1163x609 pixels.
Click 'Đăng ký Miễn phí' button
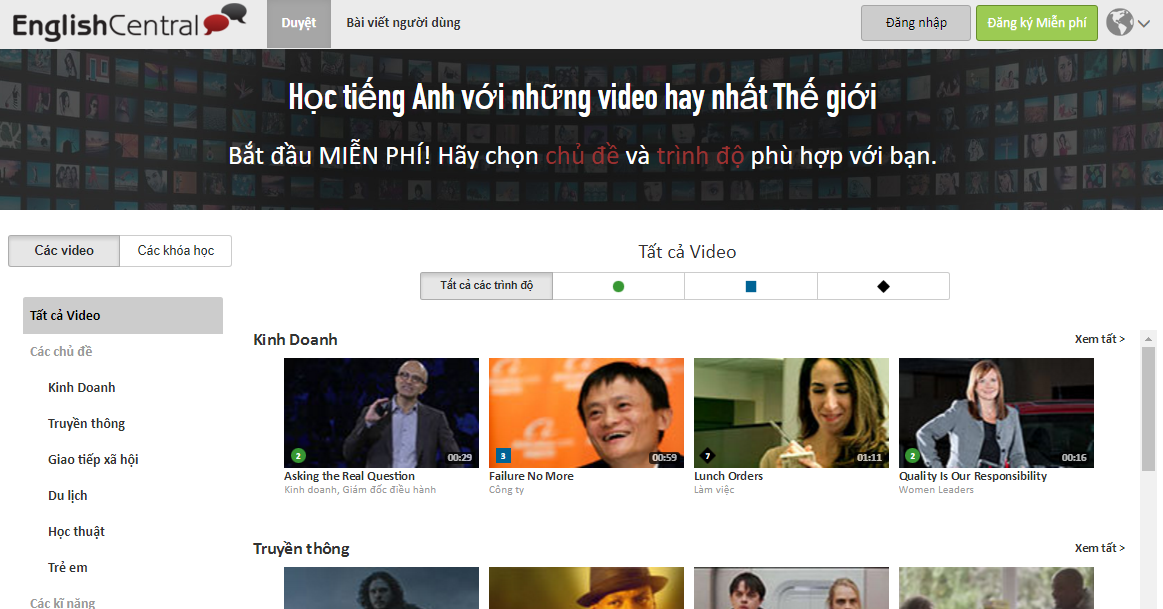pos(1037,23)
